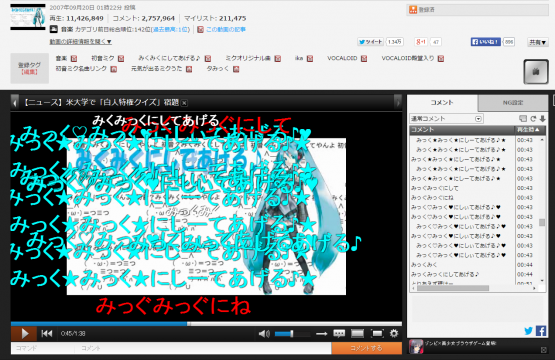Open player settings gear icon
This screenshot has height=360, width=555.
click(394, 333)
